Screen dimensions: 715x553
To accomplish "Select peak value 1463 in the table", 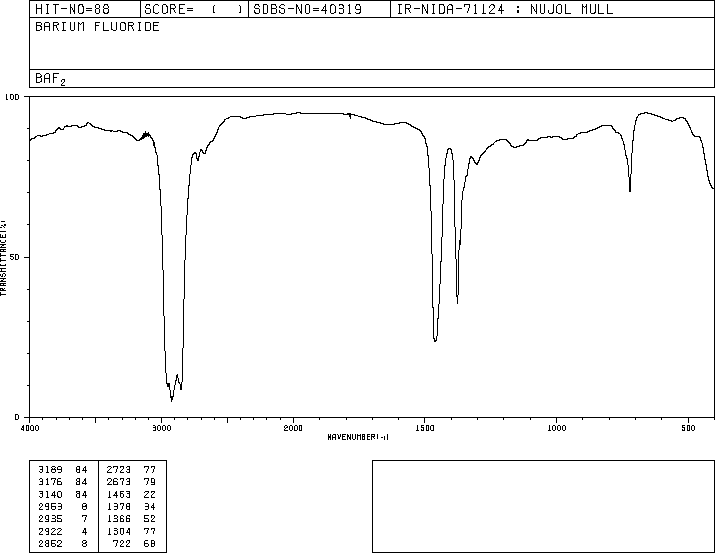I will point(119,495).
